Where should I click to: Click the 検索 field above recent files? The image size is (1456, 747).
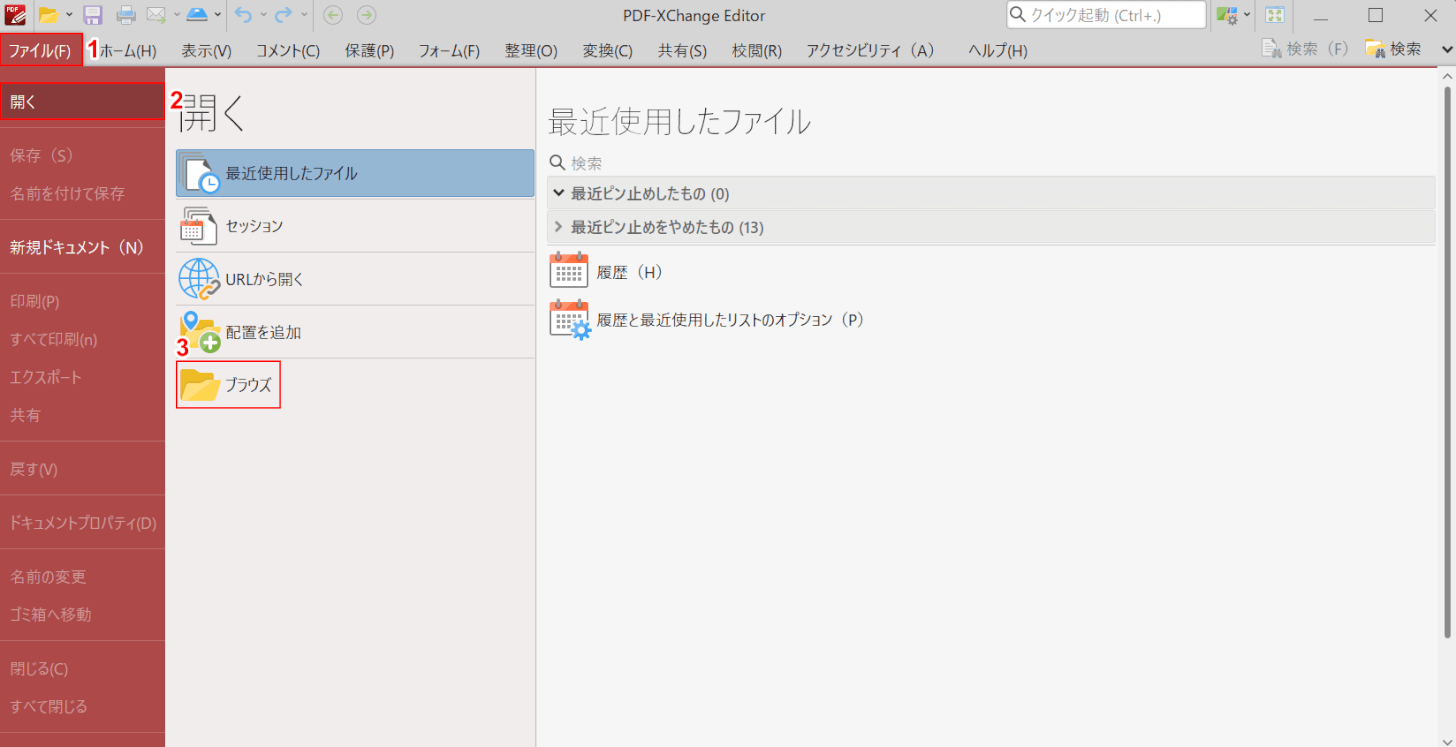991,162
